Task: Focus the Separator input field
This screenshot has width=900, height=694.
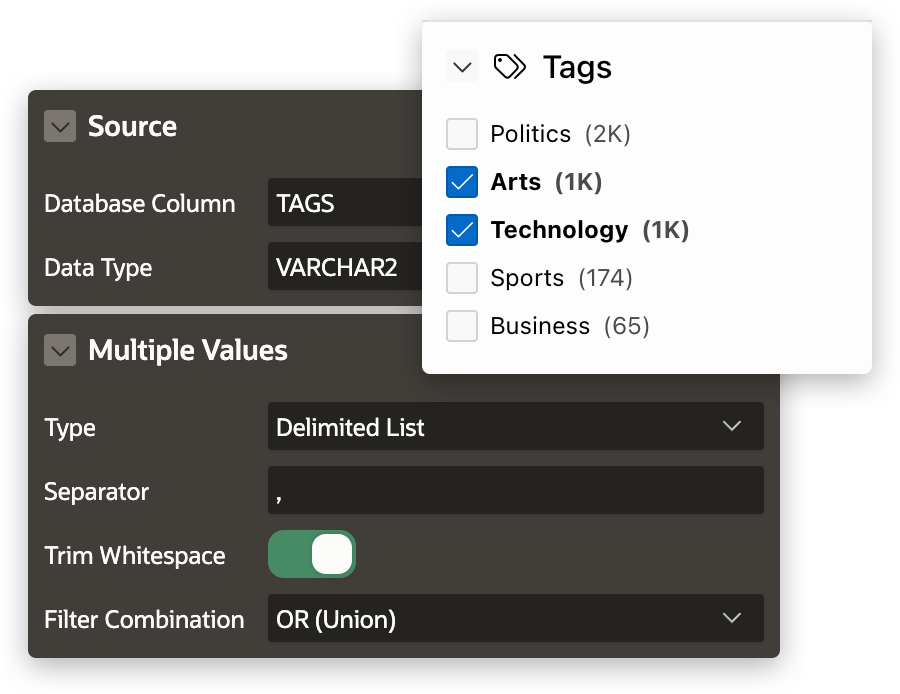Action: coord(515,491)
